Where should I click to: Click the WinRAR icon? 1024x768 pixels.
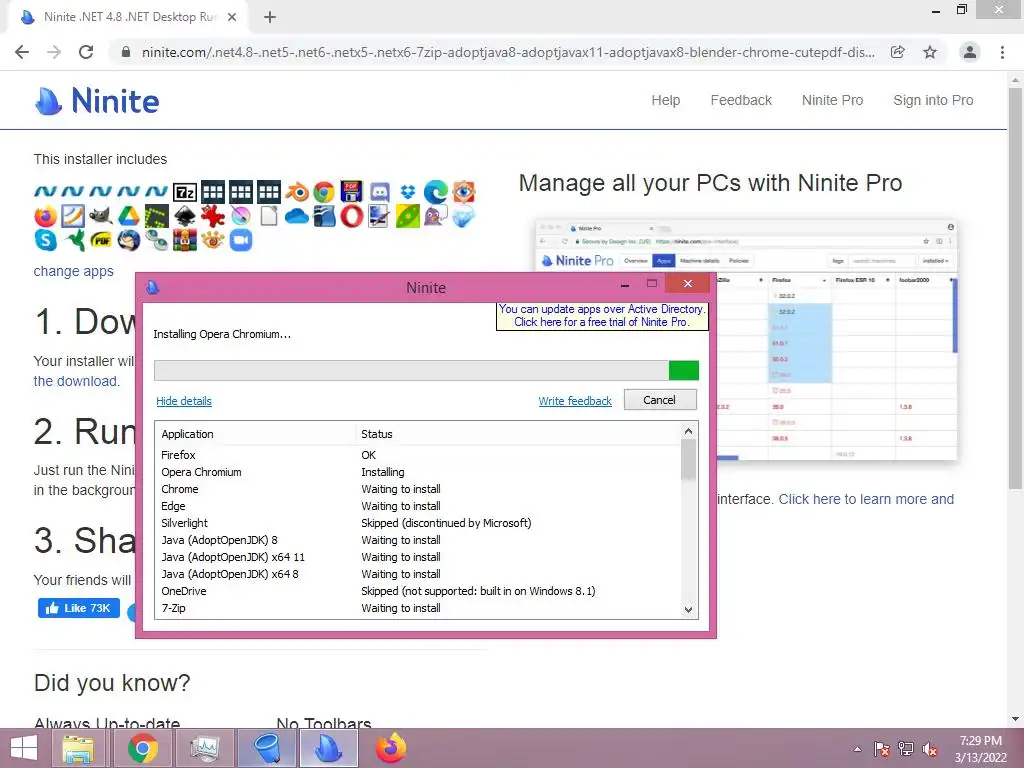185,240
